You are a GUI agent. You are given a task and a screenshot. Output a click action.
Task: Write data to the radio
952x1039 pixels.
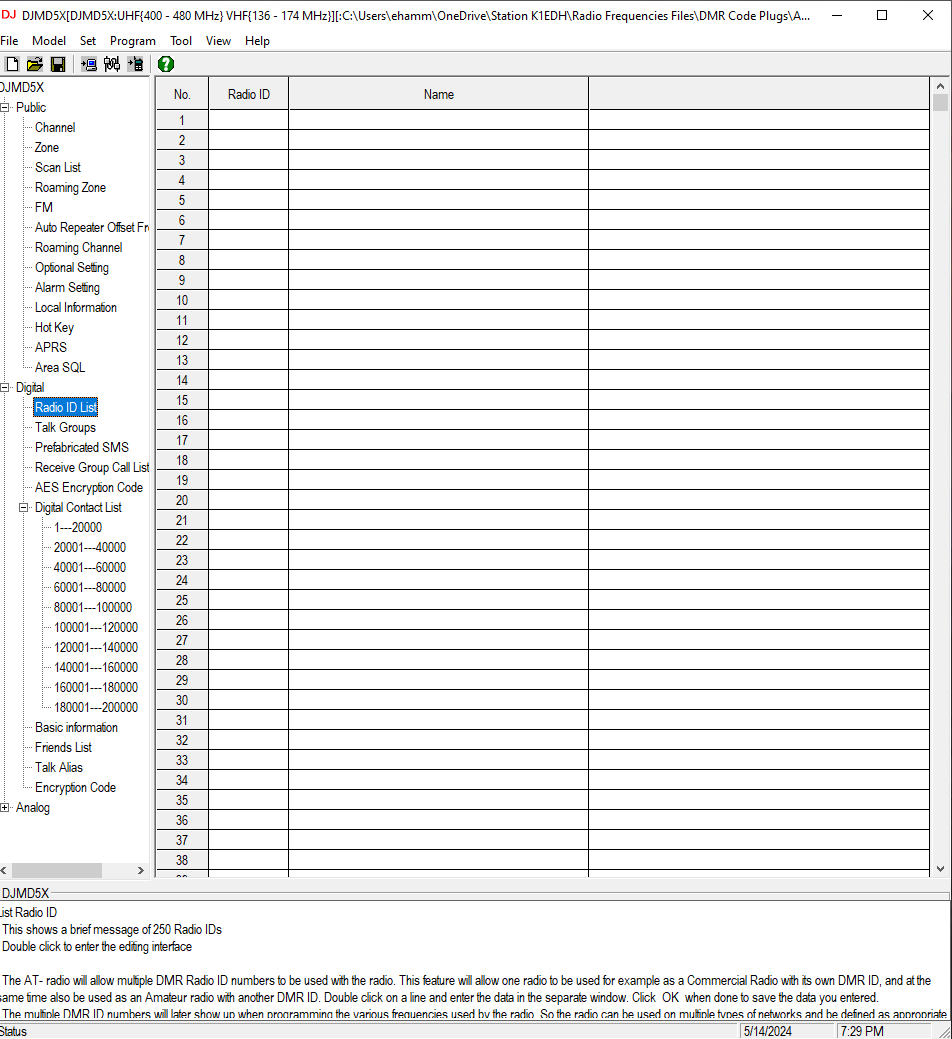pyautogui.click(x=135, y=64)
